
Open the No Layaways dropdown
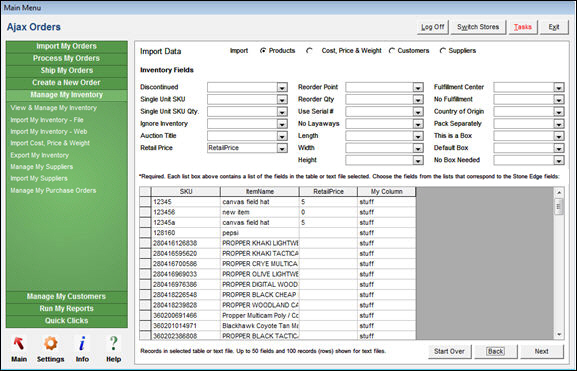(x=418, y=124)
